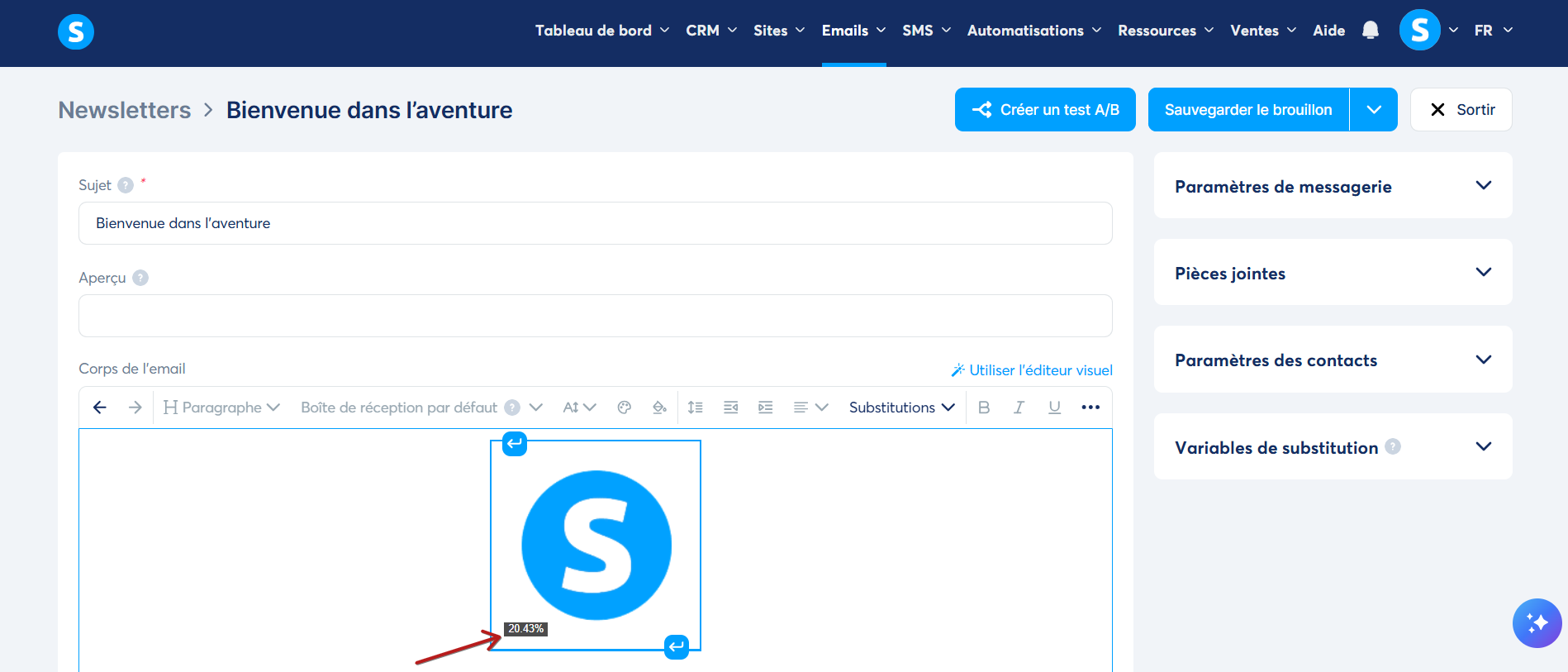Open the Paragraphe format dropdown
1568x672 pixels.
(x=221, y=407)
